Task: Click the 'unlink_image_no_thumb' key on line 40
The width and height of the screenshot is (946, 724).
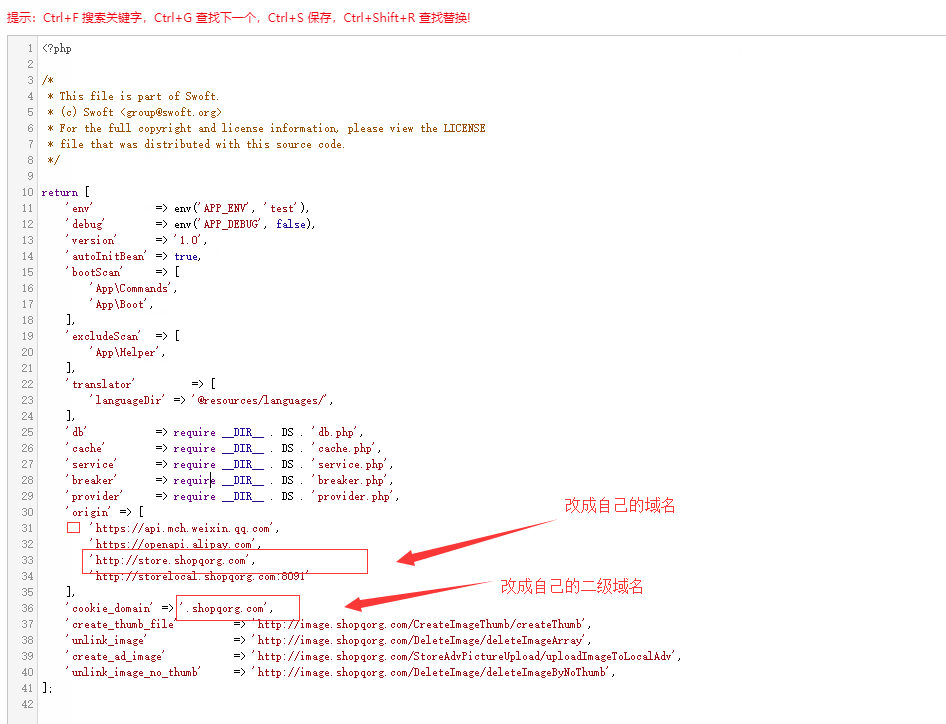Action: pos(135,672)
